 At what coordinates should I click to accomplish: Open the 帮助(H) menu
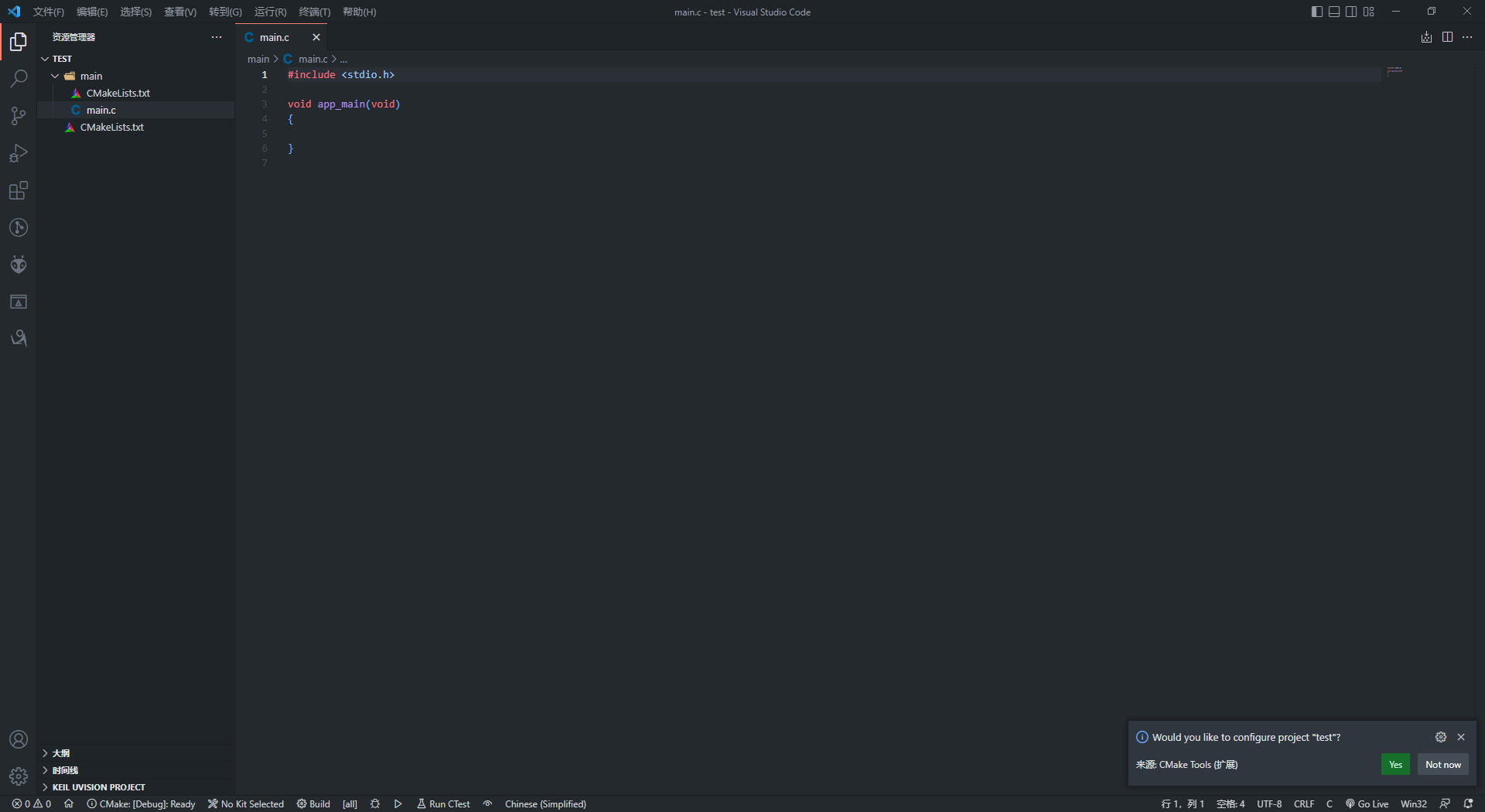[359, 12]
